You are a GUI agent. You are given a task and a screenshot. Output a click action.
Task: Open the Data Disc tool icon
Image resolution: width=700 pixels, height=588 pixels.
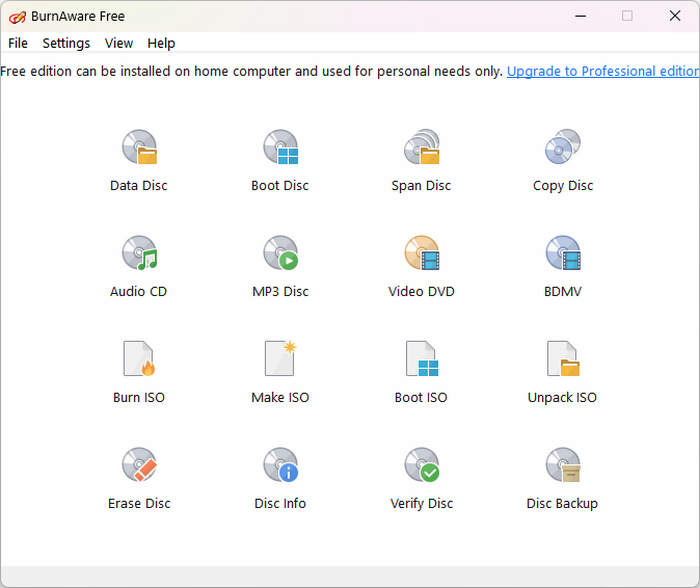pos(139,147)
